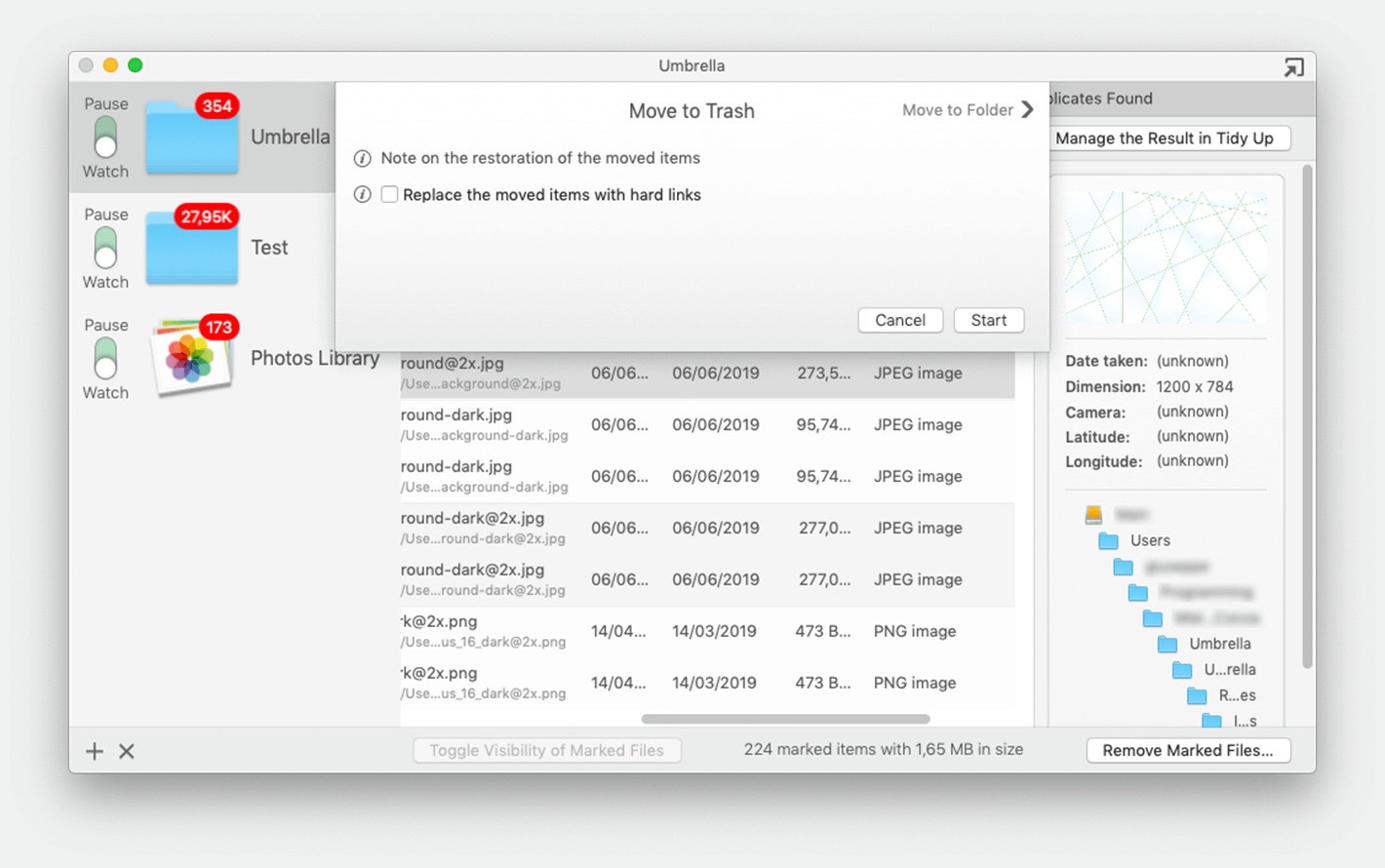Viewport: 1385px width, 868px height.
Task: Enable Replace the moved items with hard links
Action: [x=389, y=194]
